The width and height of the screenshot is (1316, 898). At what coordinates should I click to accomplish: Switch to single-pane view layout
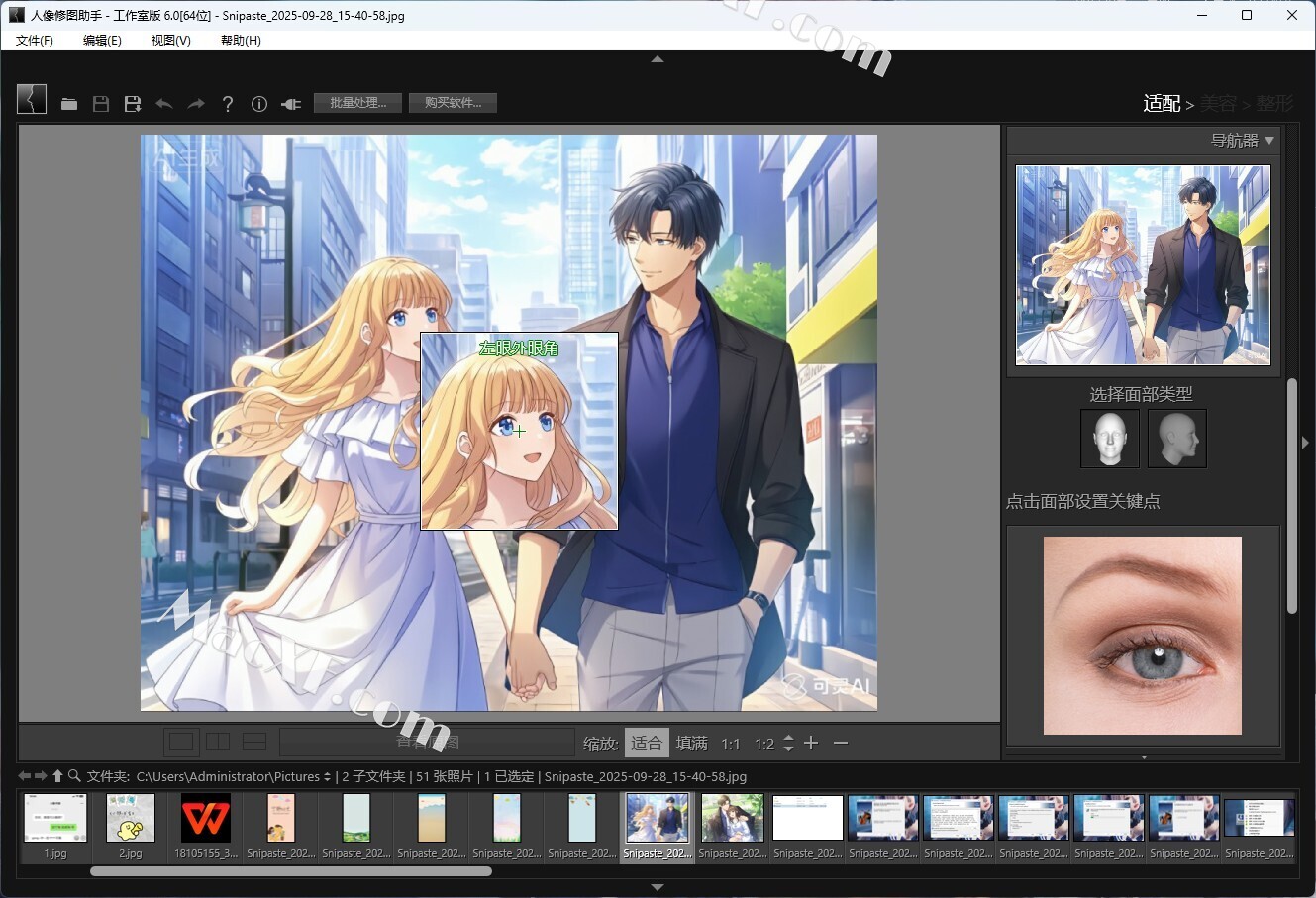(181, 743)
